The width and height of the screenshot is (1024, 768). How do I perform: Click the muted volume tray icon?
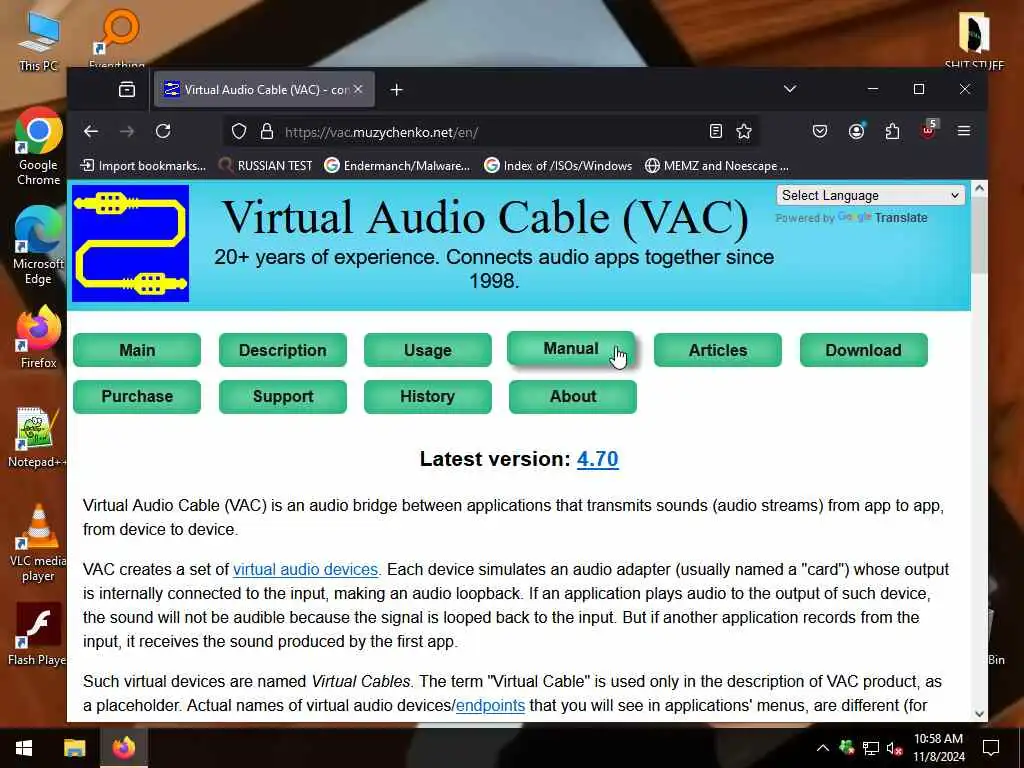(895, 749)
